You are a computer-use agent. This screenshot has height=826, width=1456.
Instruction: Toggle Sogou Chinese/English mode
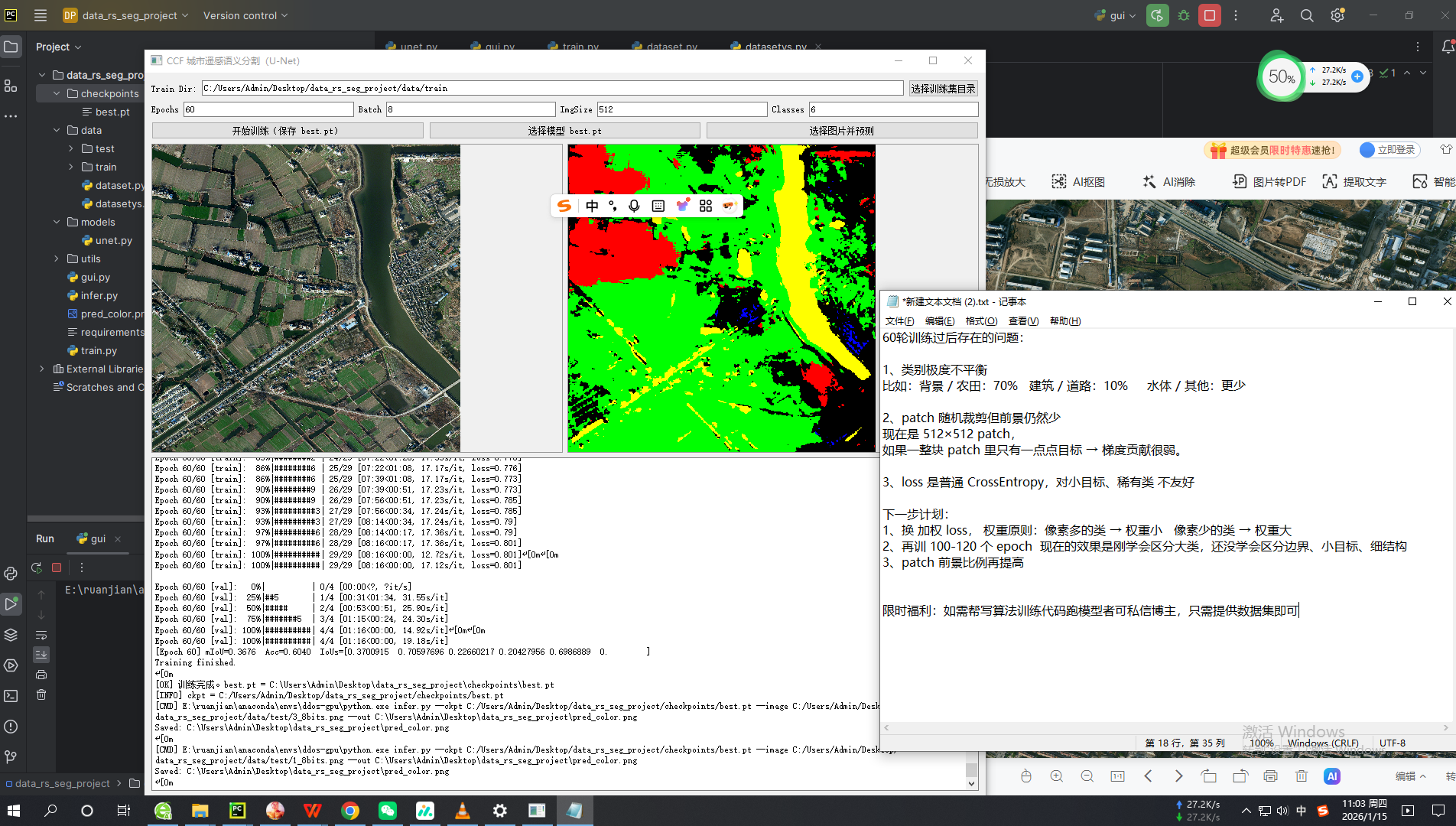pyautogui.click(x=592, y=206)
